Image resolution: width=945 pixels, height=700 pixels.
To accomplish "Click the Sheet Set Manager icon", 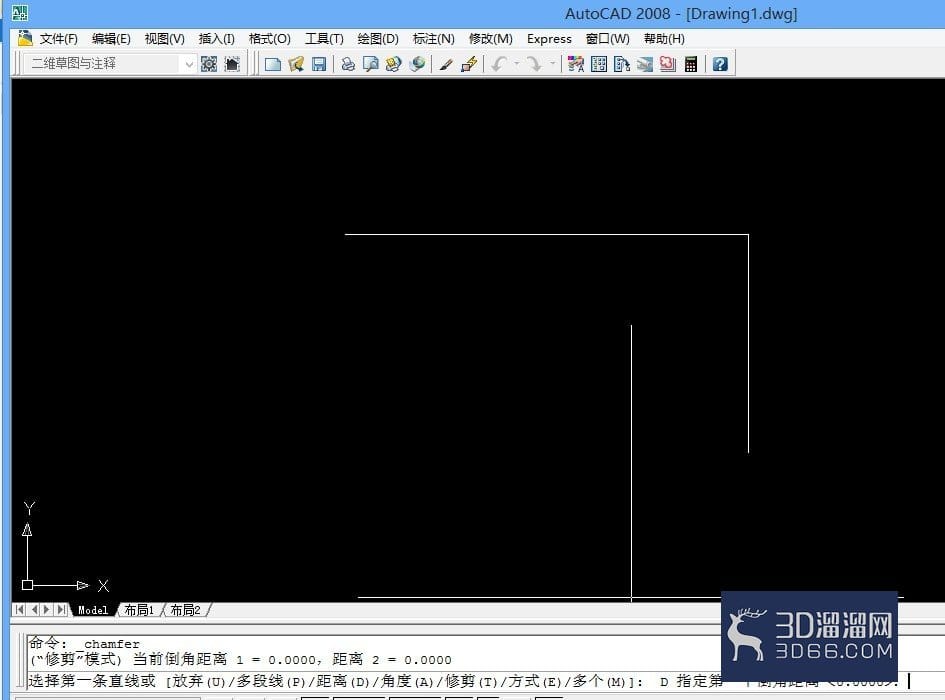I will 645,64.
